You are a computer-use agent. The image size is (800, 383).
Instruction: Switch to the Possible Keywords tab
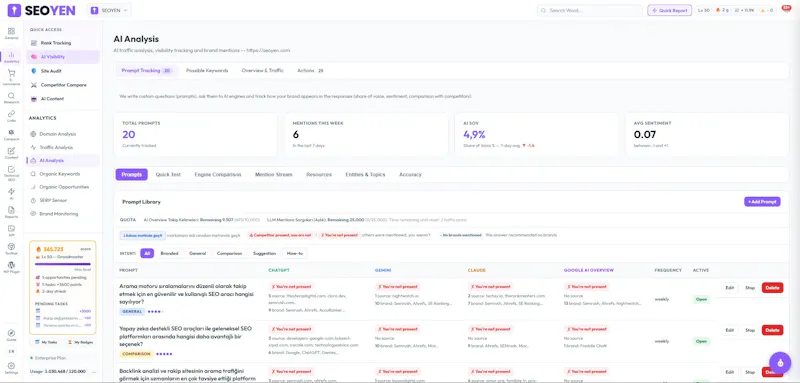point(207,70)
